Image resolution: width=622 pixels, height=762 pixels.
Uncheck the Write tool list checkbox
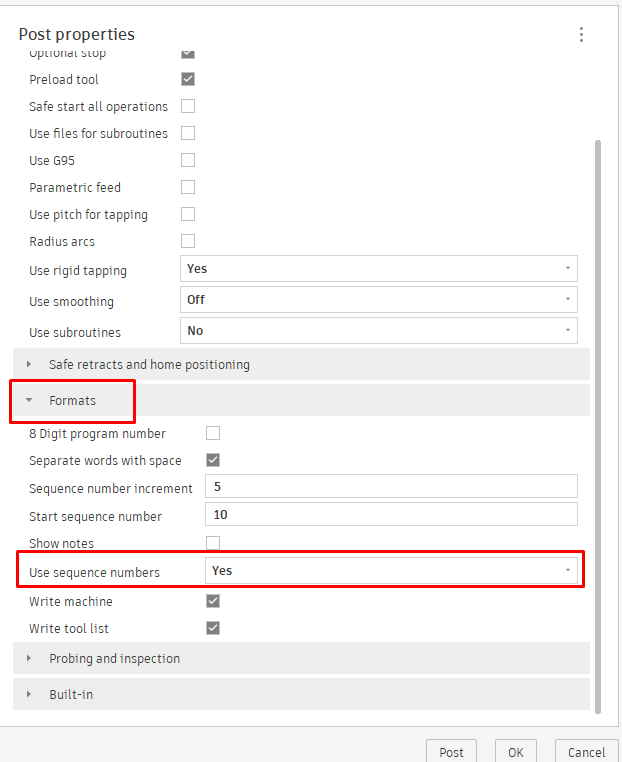pos(212,628)
